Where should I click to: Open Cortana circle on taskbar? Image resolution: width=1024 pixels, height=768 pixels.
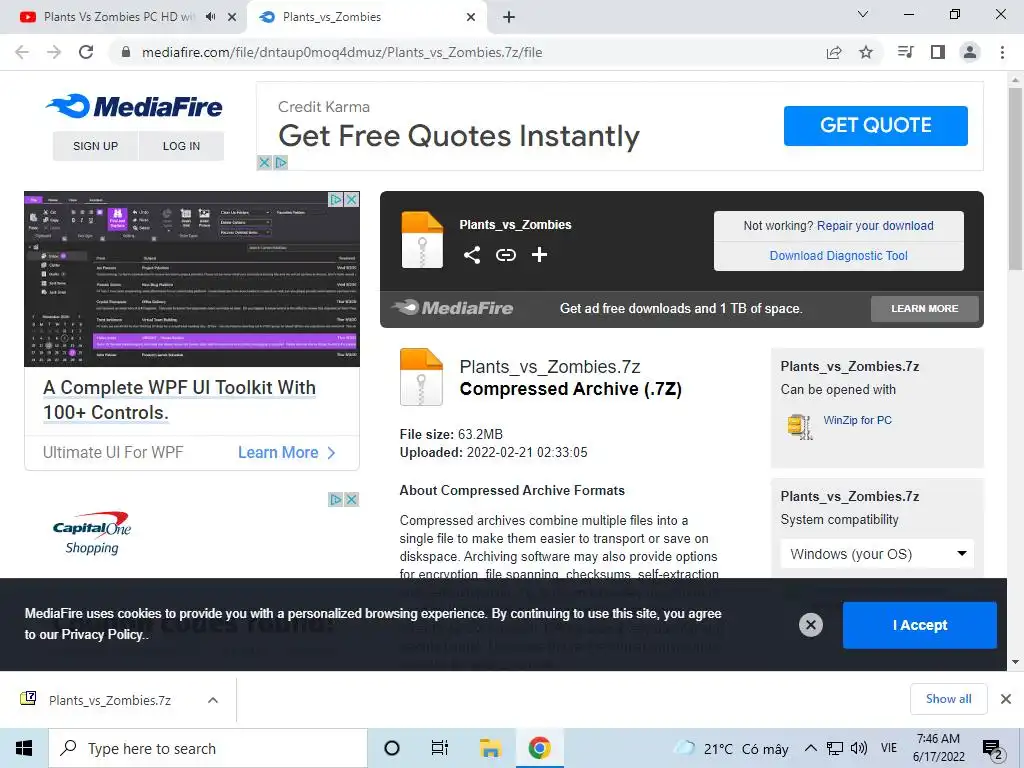coord(392,748)
